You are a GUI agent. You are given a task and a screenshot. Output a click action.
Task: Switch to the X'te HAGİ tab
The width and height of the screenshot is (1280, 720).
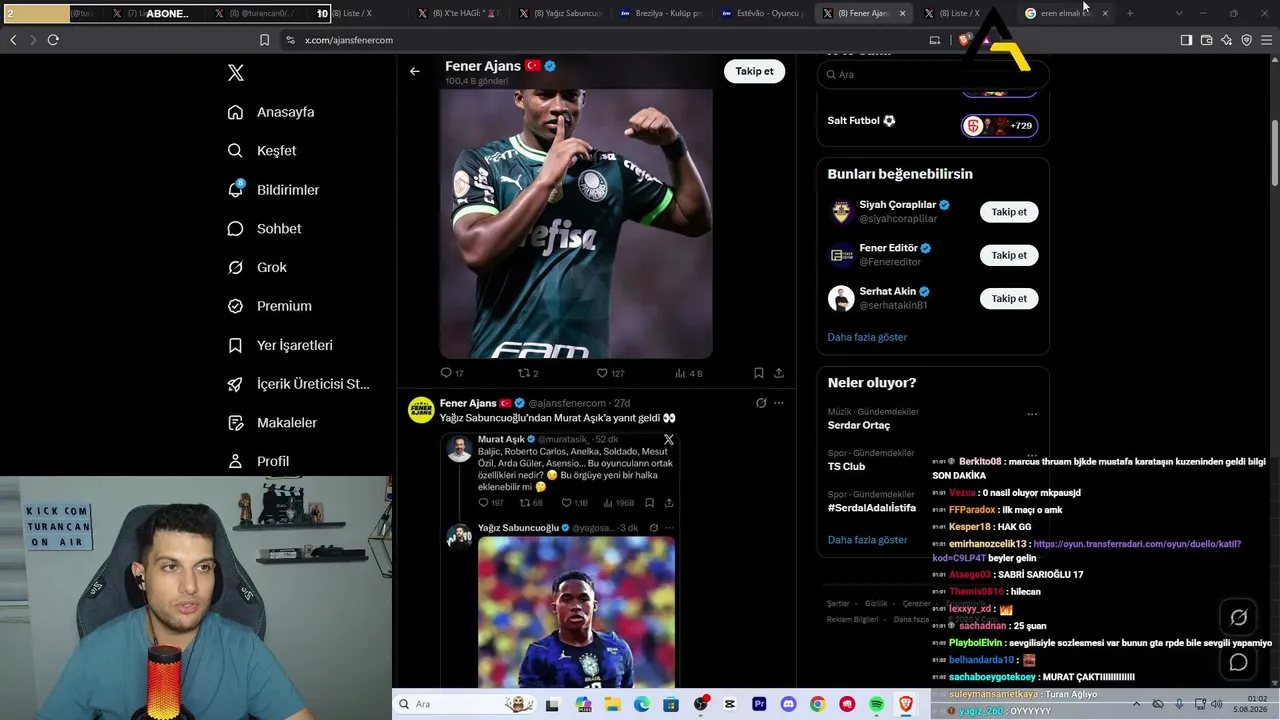coord(458,13)
